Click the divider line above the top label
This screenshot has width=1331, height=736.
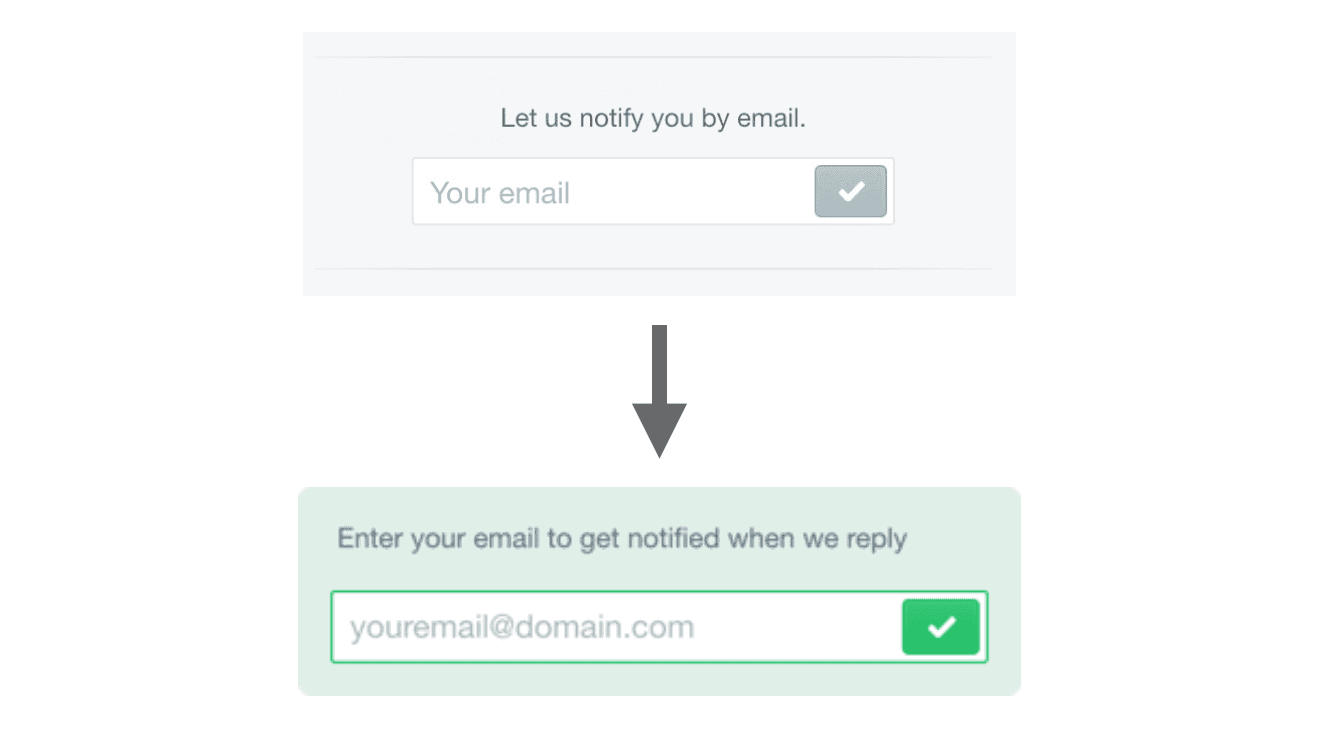click(x=653, y=58)
